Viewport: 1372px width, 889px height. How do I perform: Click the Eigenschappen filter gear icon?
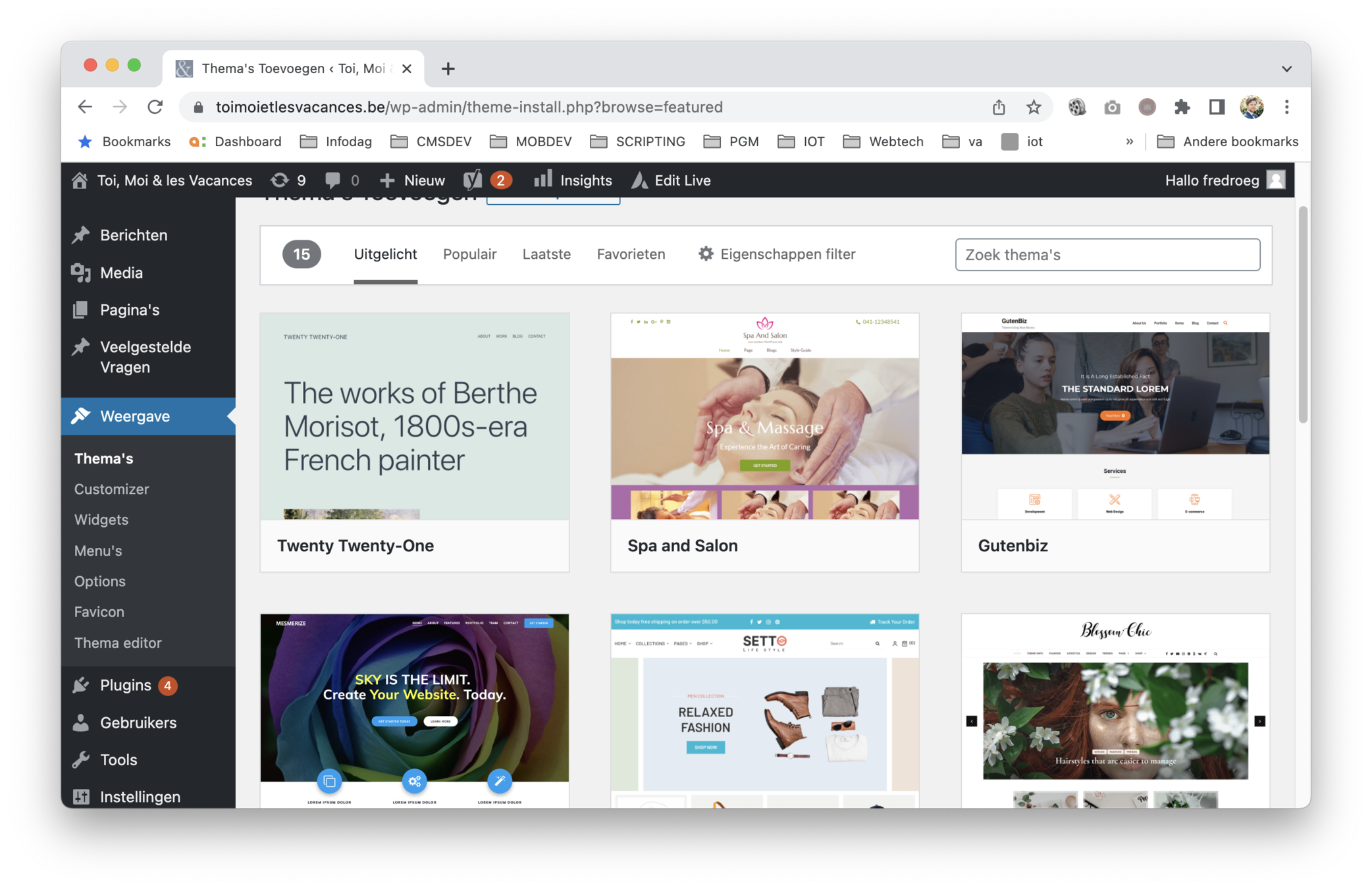pos(706,254)
